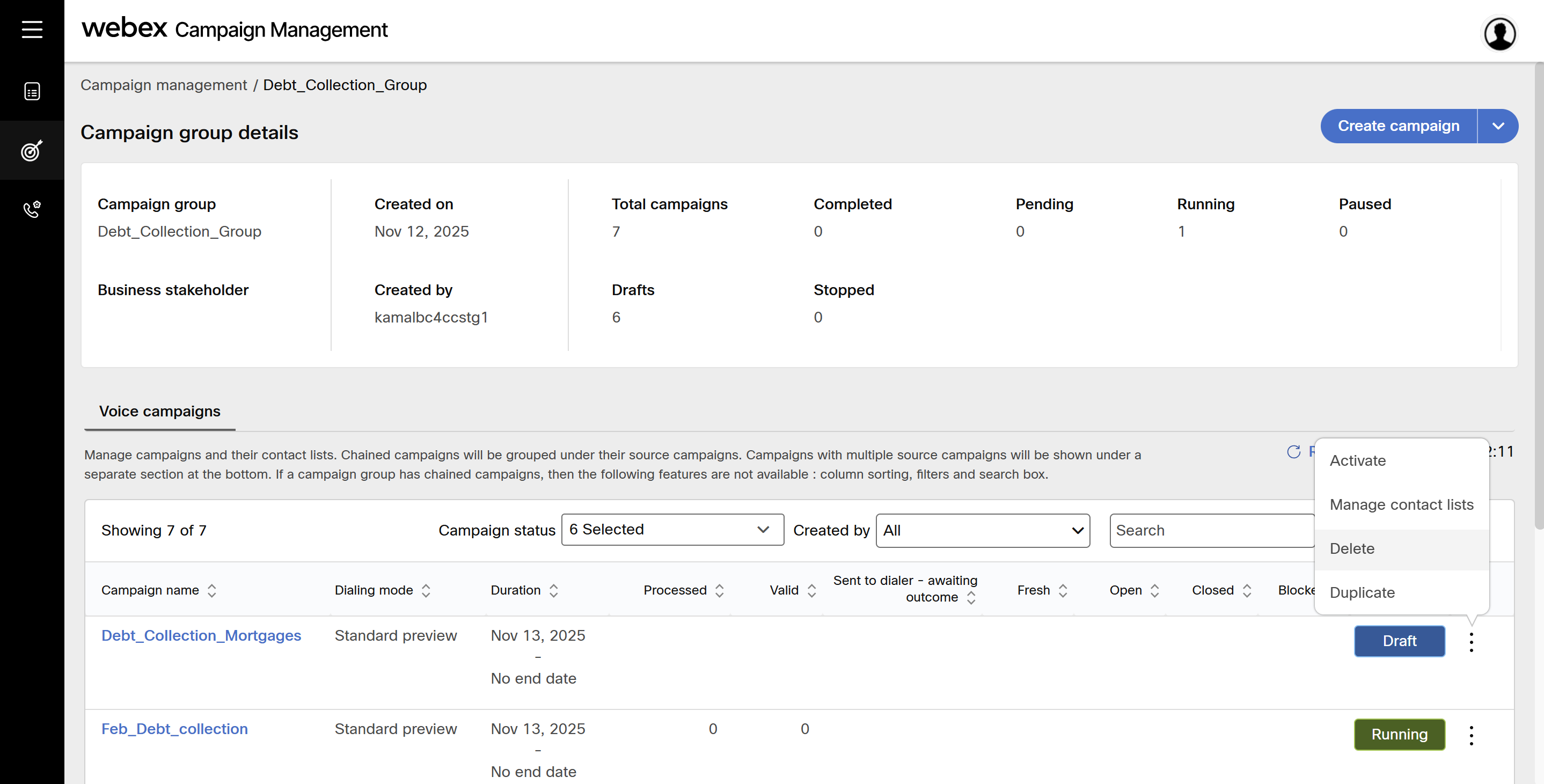Click three-dot menu for Debt_Collection_Mortgages row

point(1471,642)
